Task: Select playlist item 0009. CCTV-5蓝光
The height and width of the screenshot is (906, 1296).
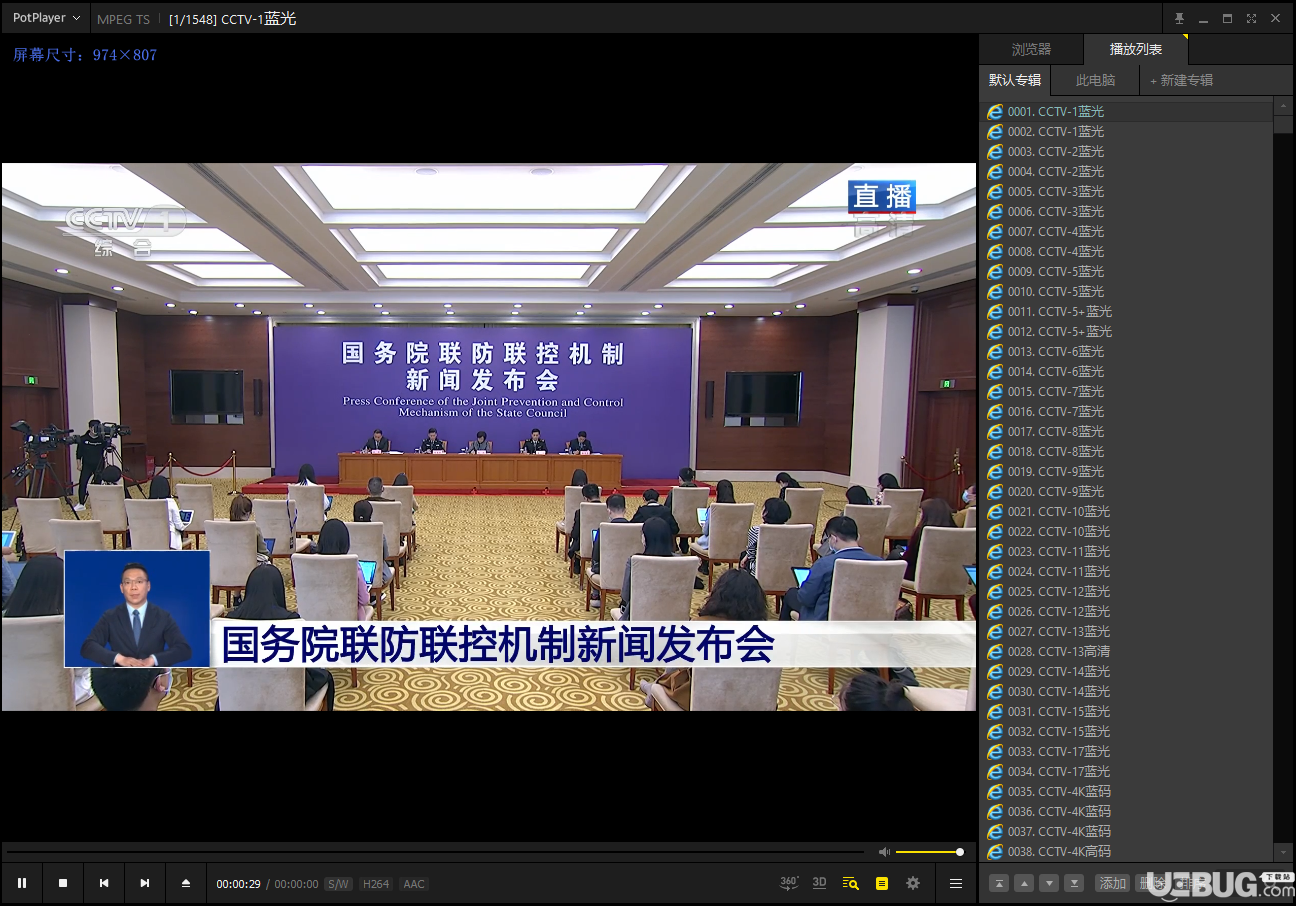Action: [x=1126, y=272]
